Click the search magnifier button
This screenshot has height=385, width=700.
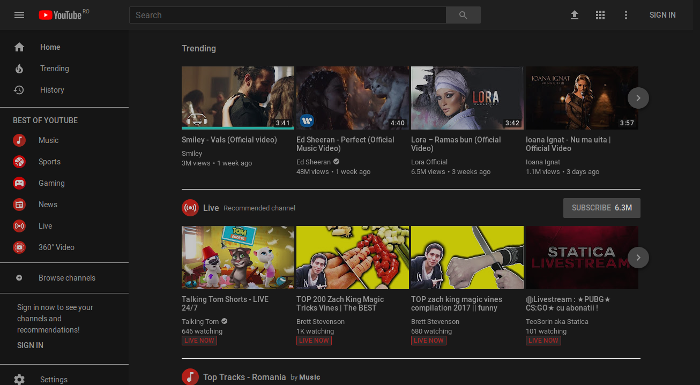pos(463,15)
